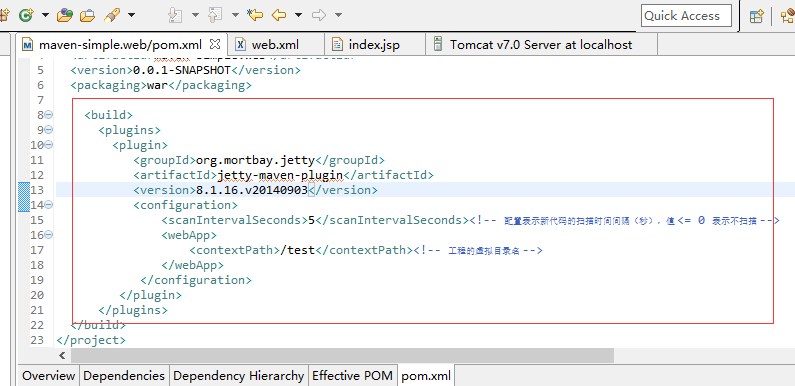
Task: Open the Dependency Hierarchy tab
Action: (238, 376)
